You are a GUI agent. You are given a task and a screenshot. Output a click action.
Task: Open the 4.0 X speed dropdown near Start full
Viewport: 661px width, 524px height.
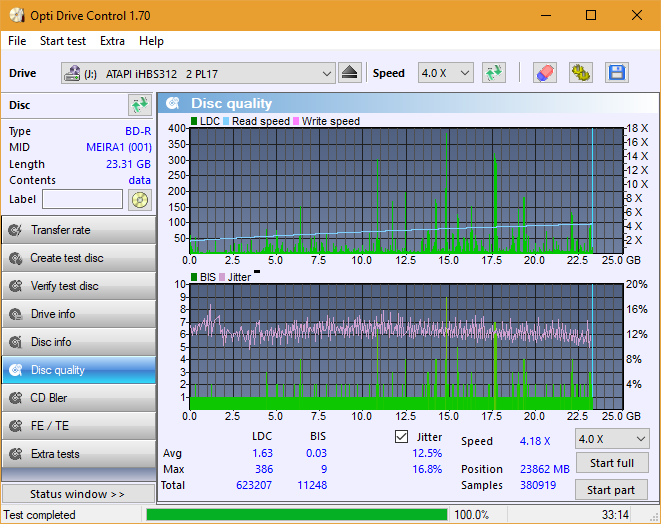(611, 439)
